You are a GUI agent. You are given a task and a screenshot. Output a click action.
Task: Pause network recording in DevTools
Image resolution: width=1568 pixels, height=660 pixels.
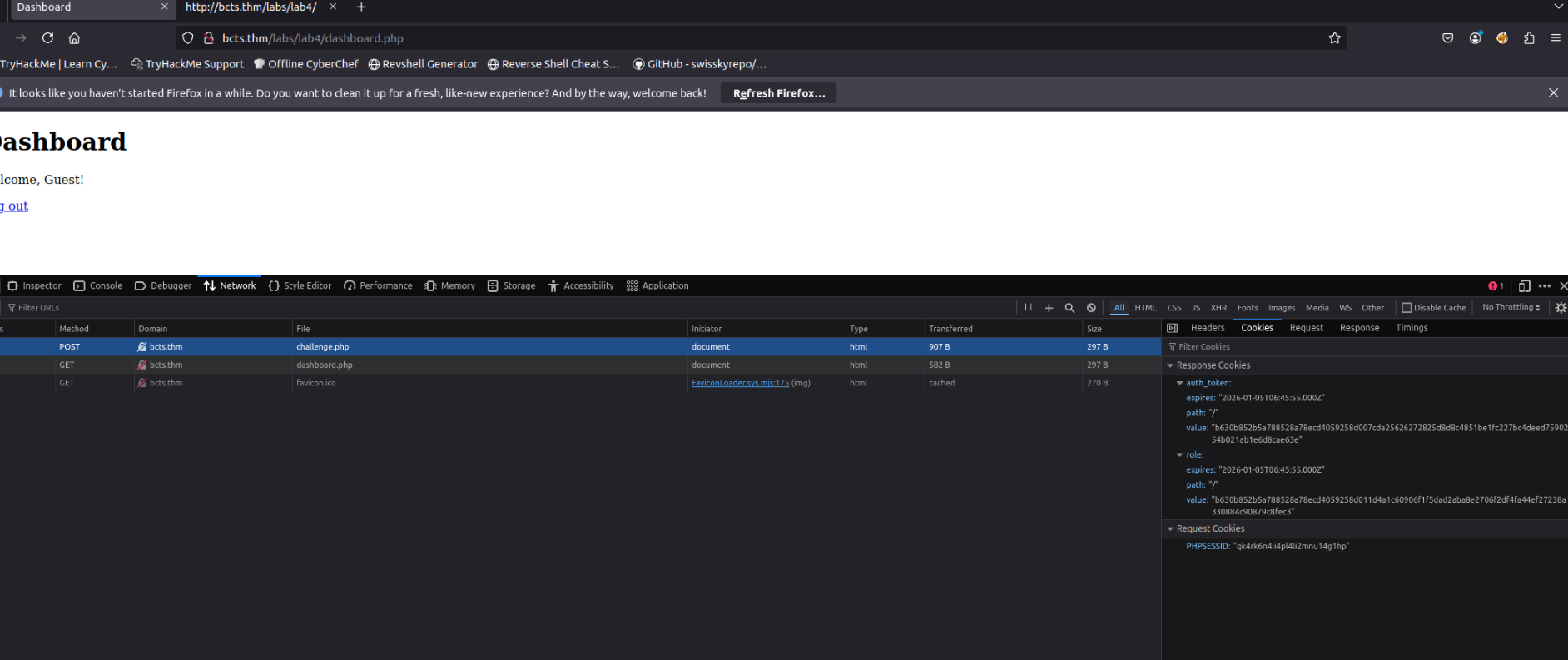1029,308
